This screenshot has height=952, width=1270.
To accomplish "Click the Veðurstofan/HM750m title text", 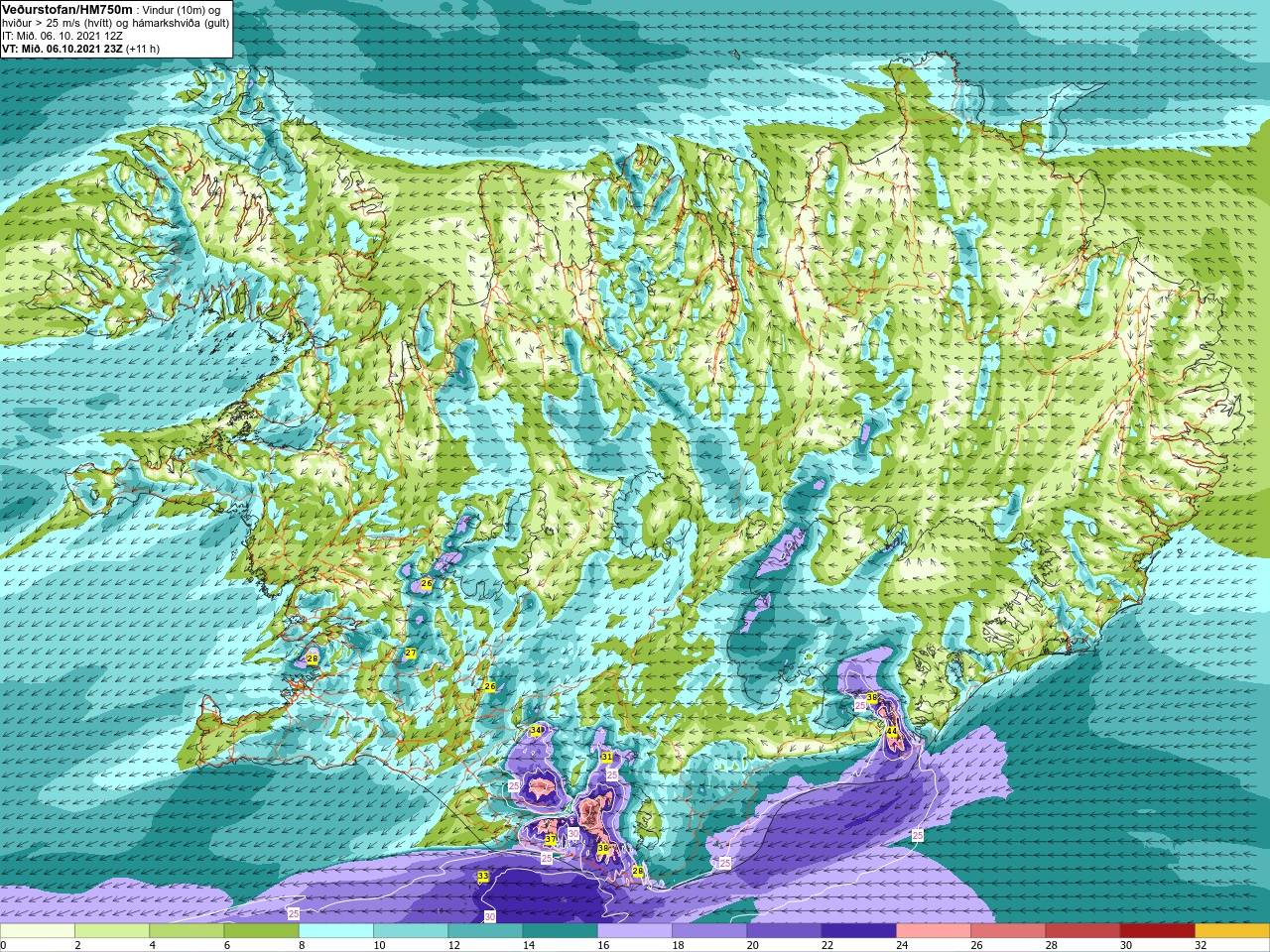I will [x=67, y=9].
